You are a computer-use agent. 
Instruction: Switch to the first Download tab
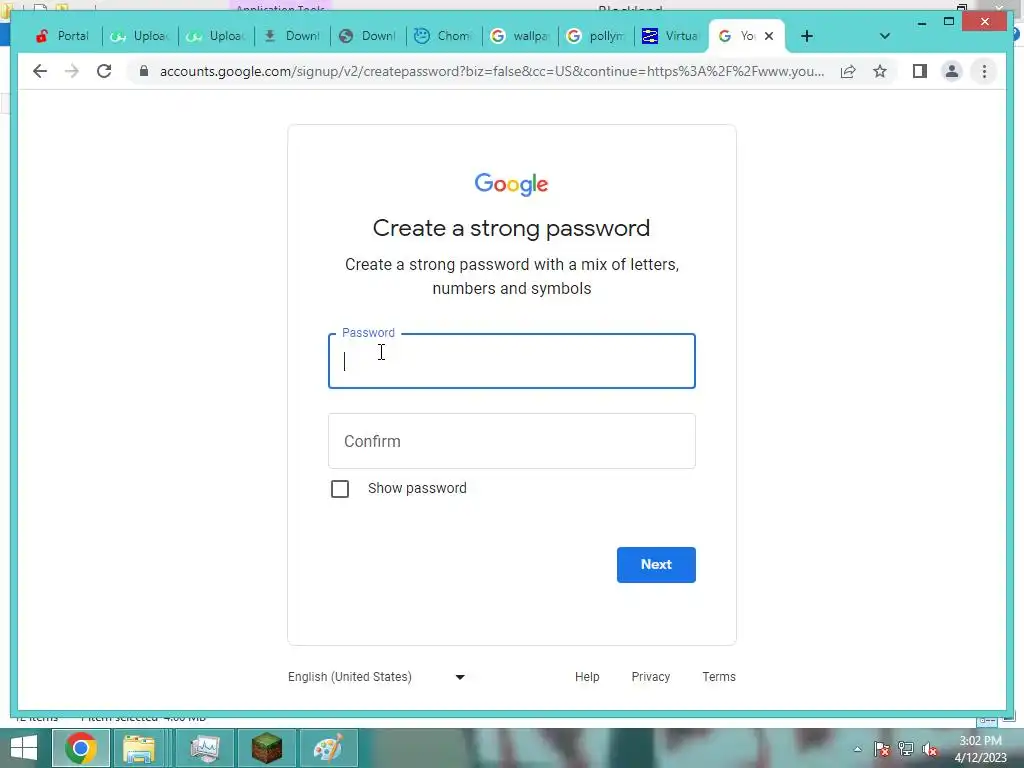(x=292, y=36)
